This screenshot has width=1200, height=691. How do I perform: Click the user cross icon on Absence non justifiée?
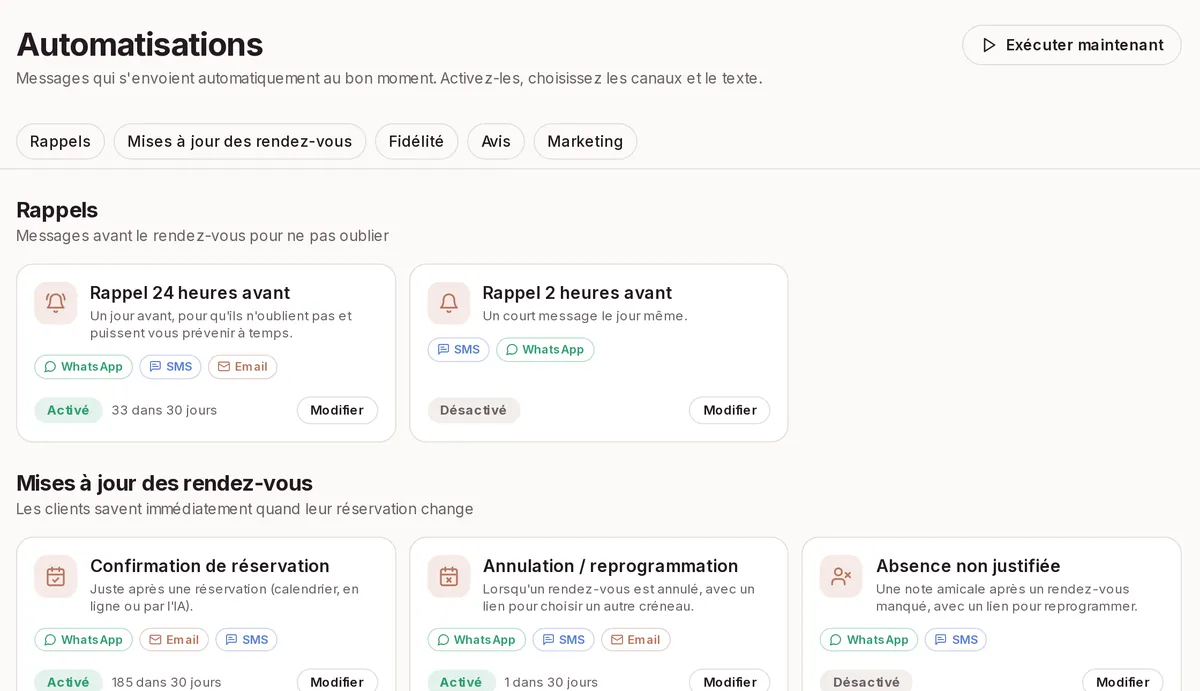click(841, 576)
